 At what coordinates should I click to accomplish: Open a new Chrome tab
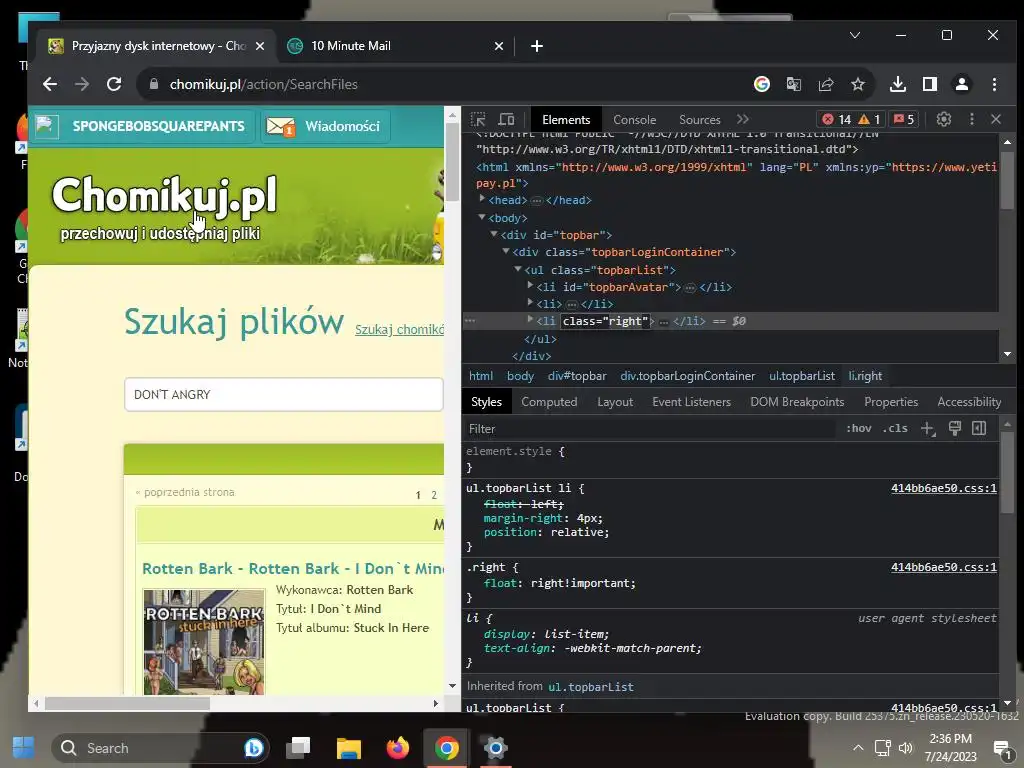pos(537,46)
